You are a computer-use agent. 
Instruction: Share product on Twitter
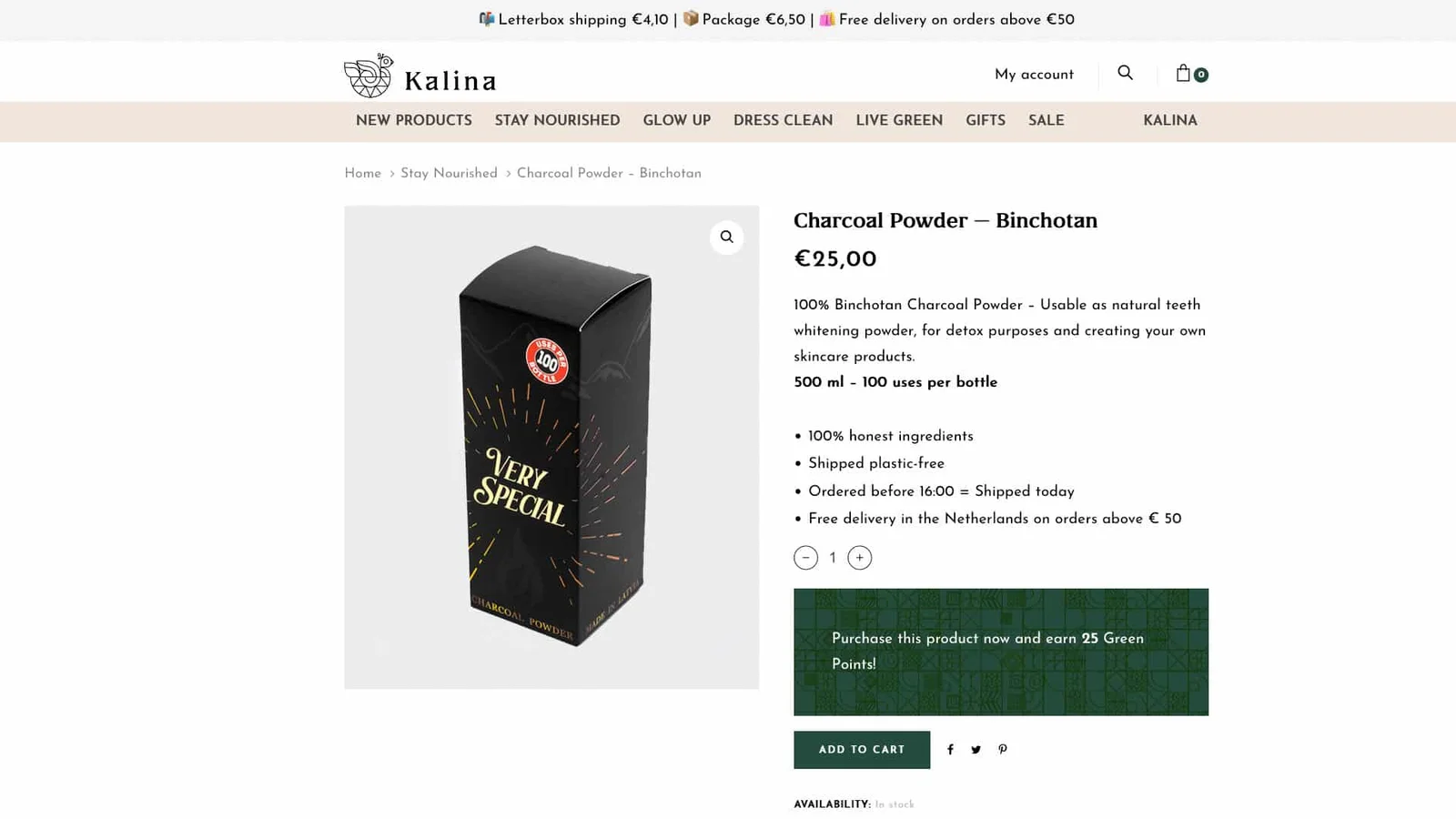(976, 750)
